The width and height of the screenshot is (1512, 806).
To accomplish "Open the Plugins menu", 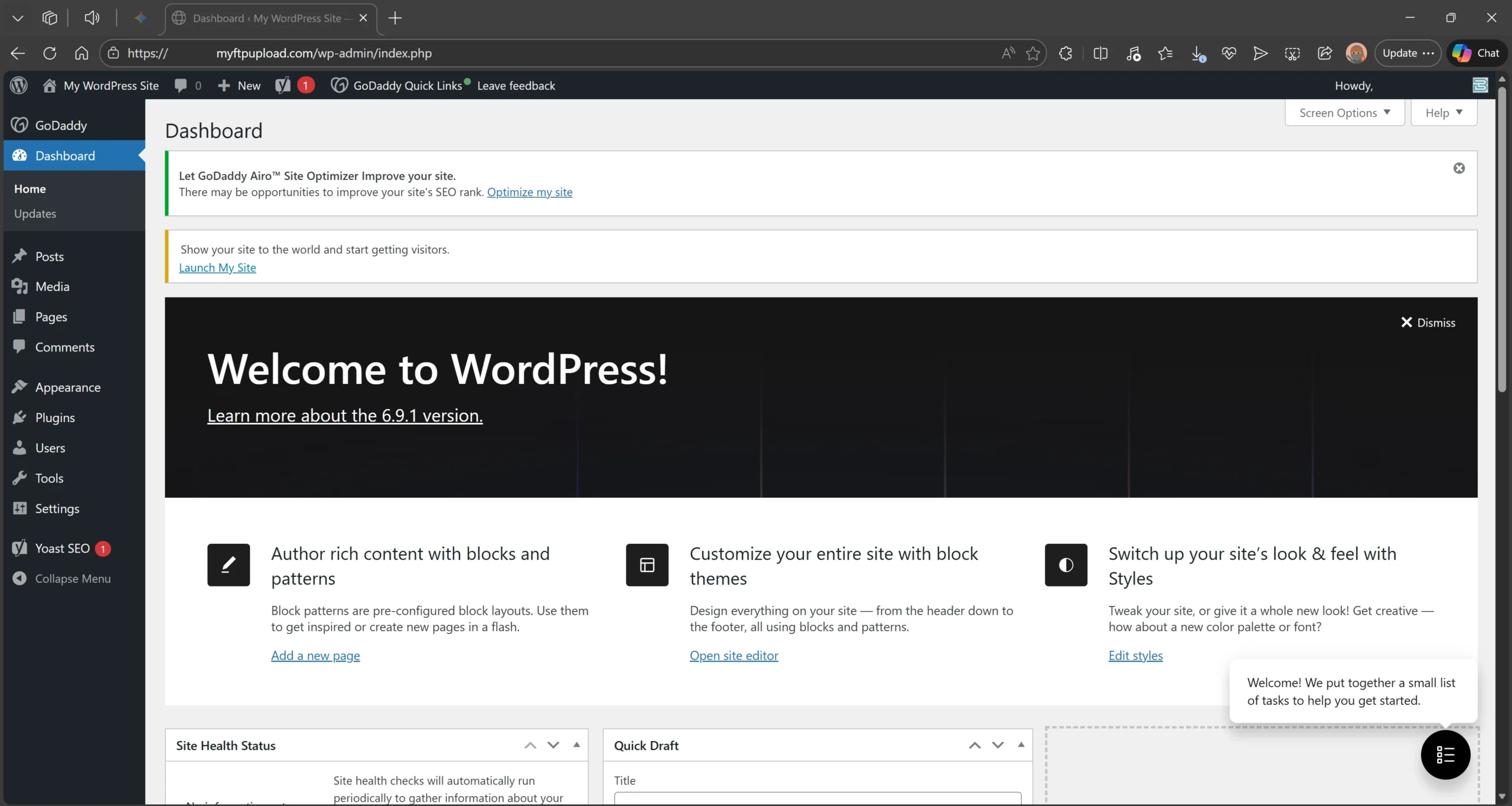I will click(73, 417).
